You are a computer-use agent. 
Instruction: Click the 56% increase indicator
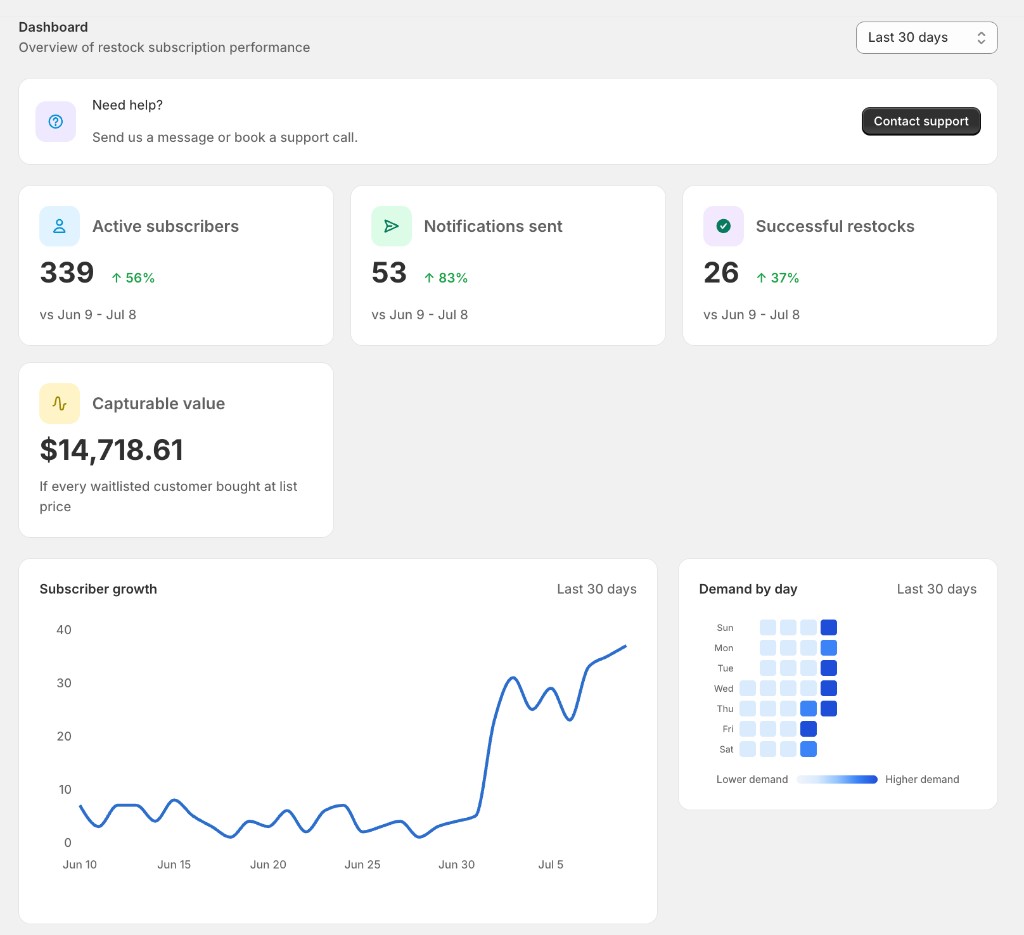point(133,278)
